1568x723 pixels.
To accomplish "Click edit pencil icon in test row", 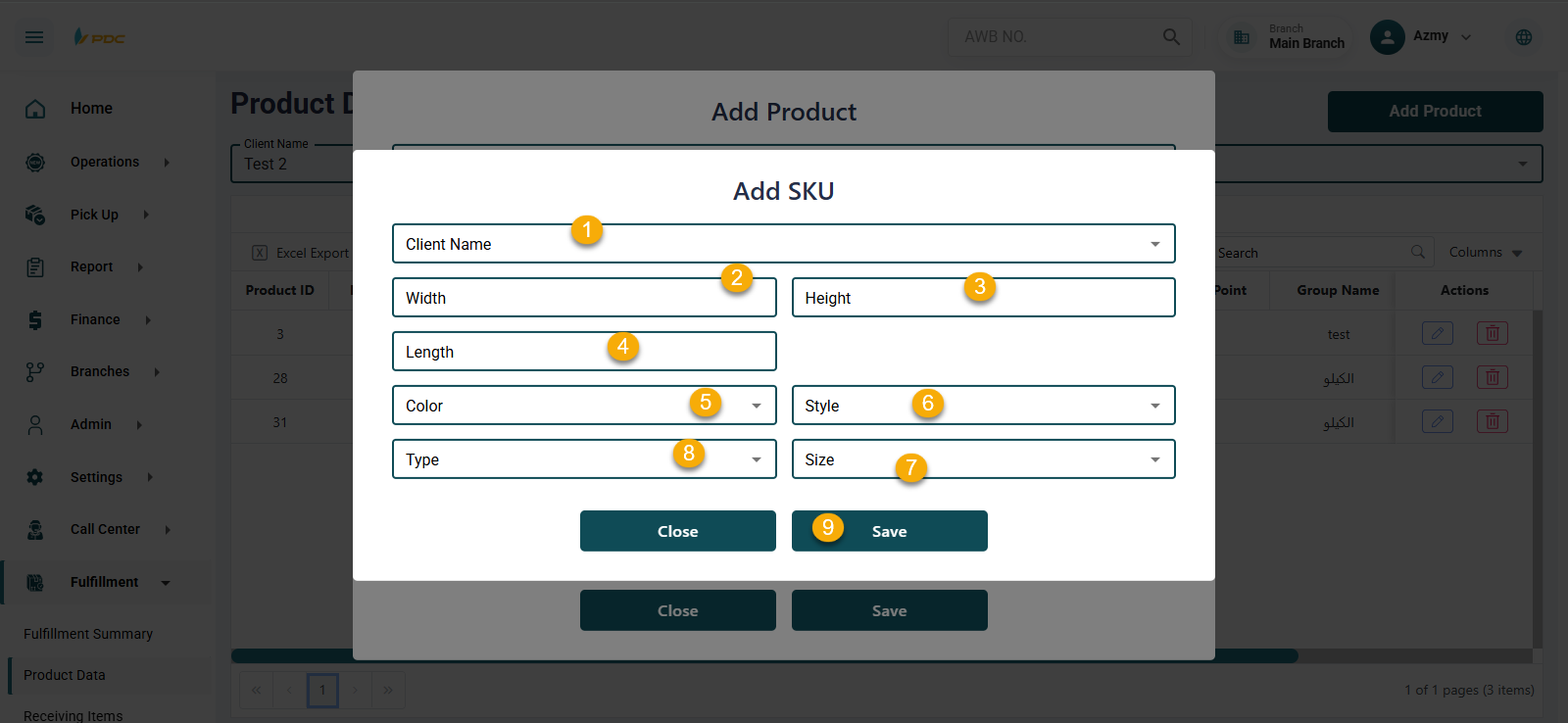I will [1438, 333].
